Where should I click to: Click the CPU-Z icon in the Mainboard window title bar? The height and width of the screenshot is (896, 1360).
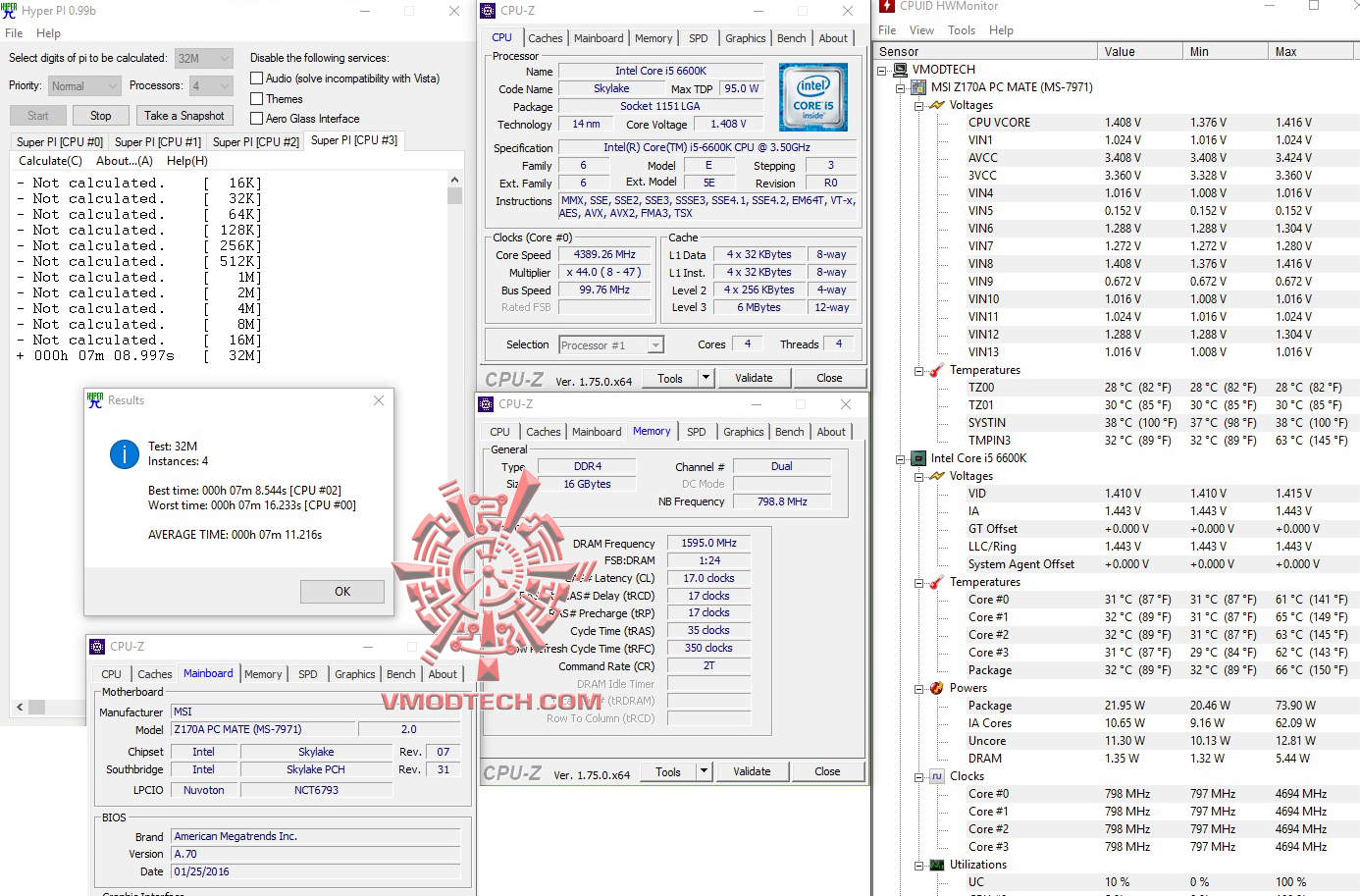tap(97, 647)
